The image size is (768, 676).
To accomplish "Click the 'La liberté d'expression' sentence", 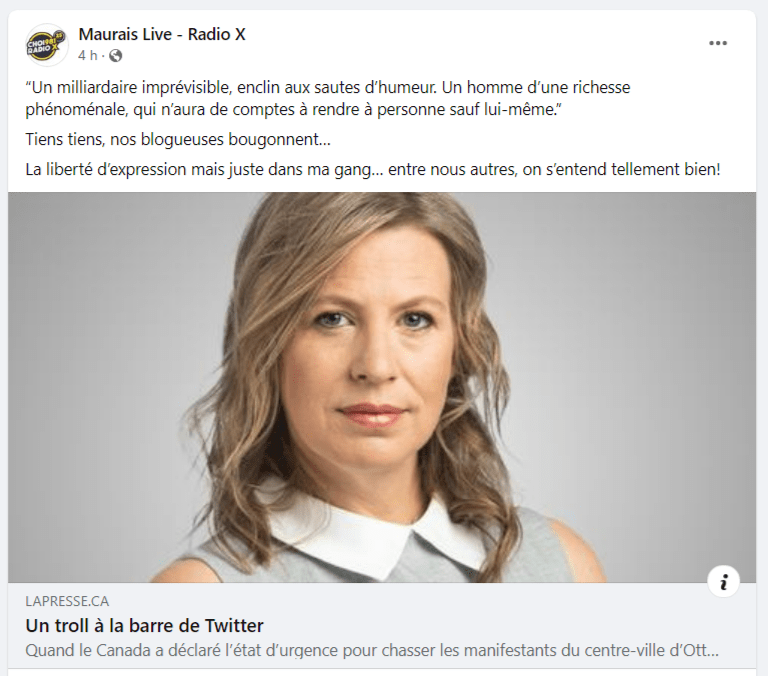I will point(373,169).
